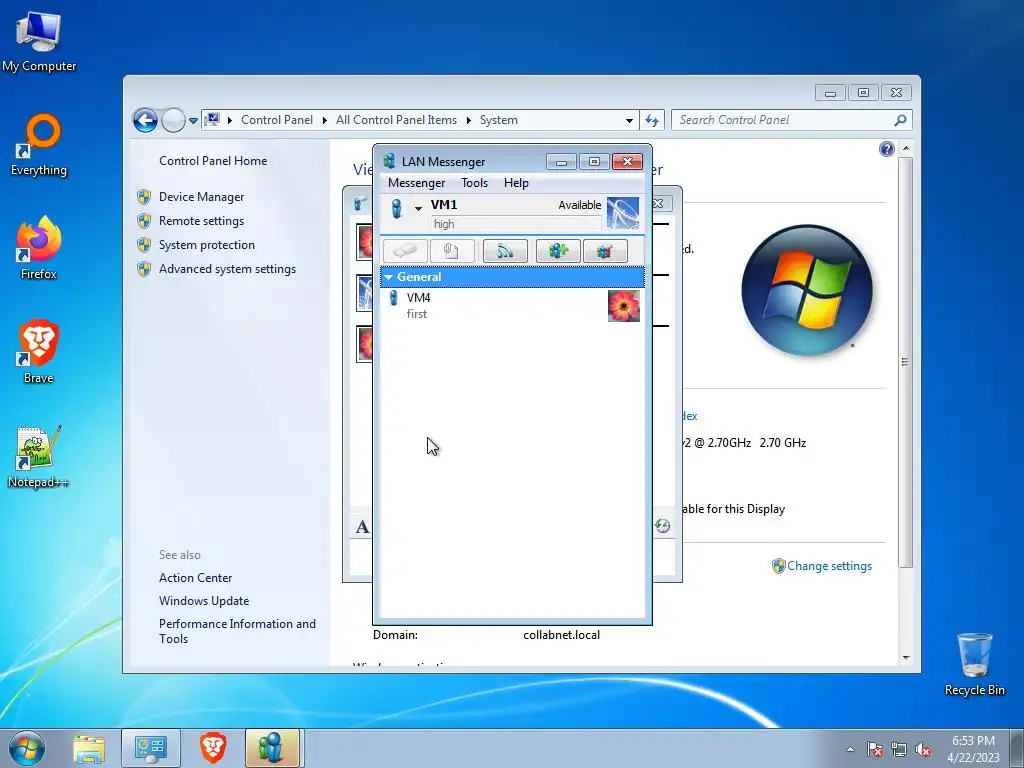The height and width of the screenshot is (768, 1024).
Task: Click the add group toolbar button
Action: [x=558, y=251]
